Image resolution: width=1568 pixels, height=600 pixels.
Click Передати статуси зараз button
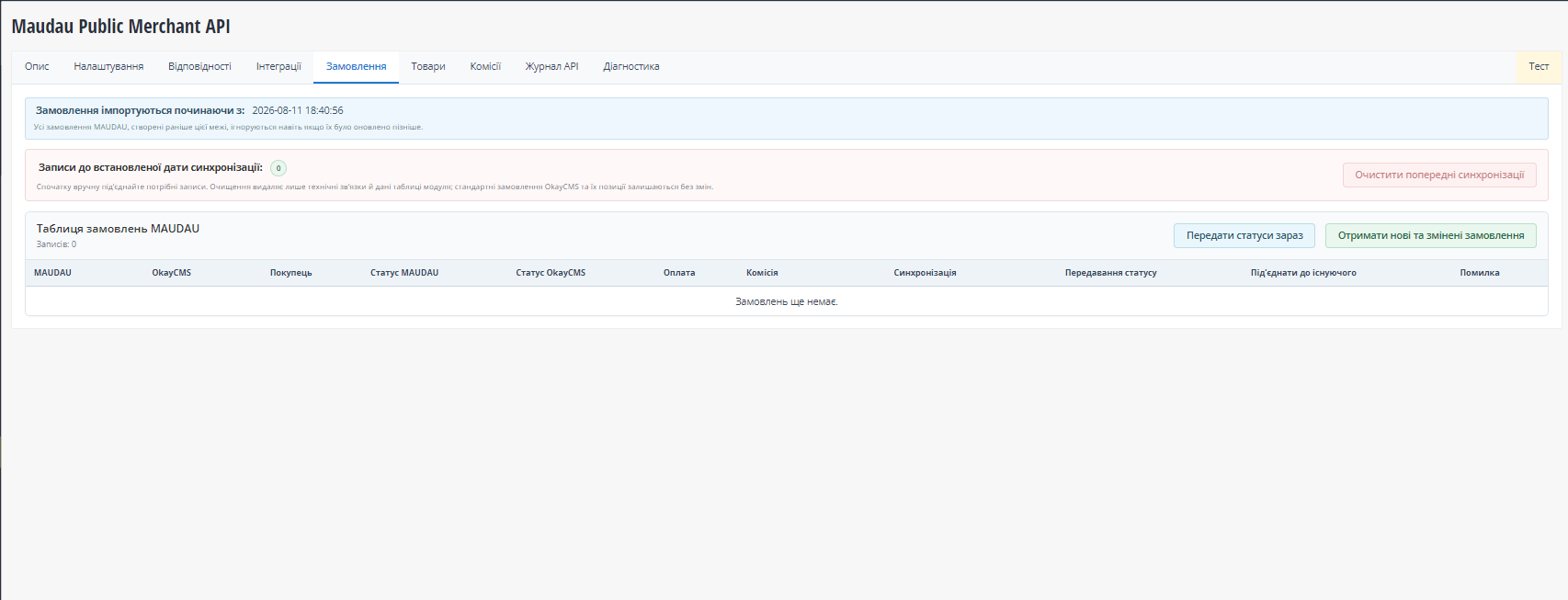[1244, 236]
